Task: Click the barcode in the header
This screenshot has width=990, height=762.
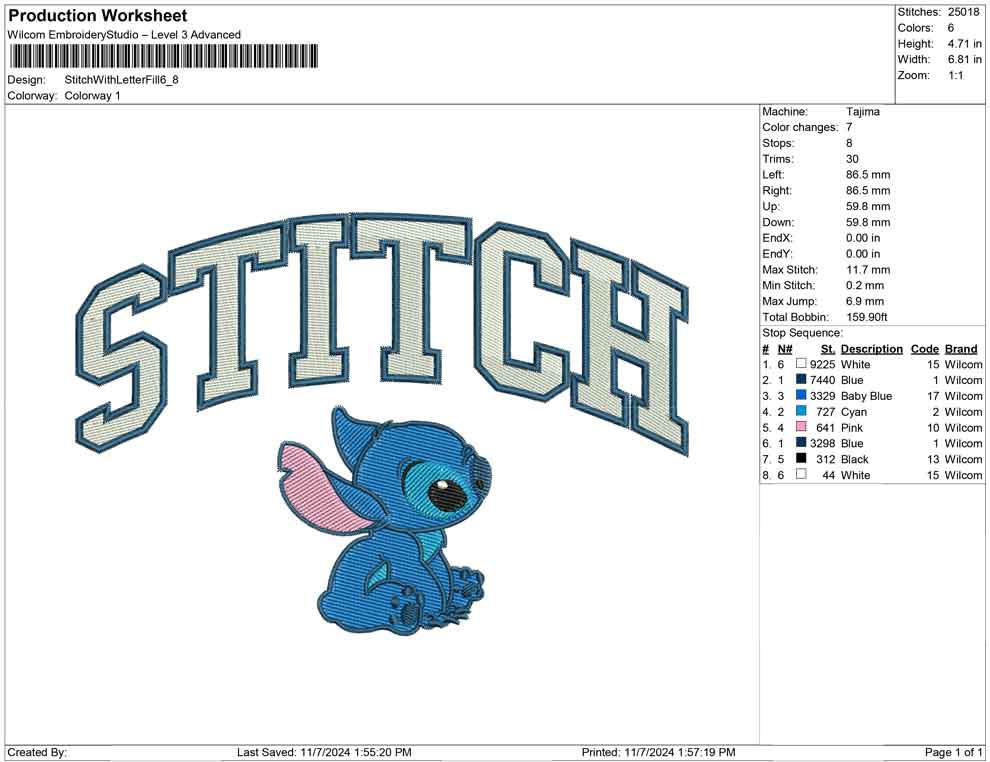Action: coord(163,56)
